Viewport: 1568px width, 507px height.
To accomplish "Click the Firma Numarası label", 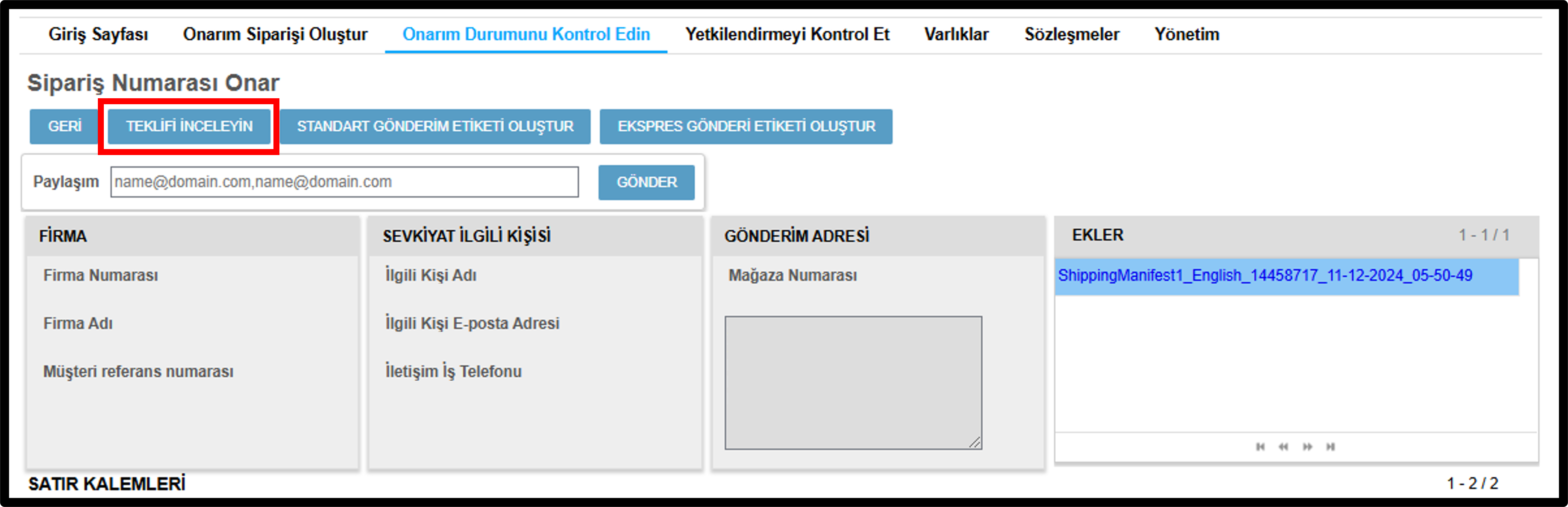I will (x=100, y=276).
